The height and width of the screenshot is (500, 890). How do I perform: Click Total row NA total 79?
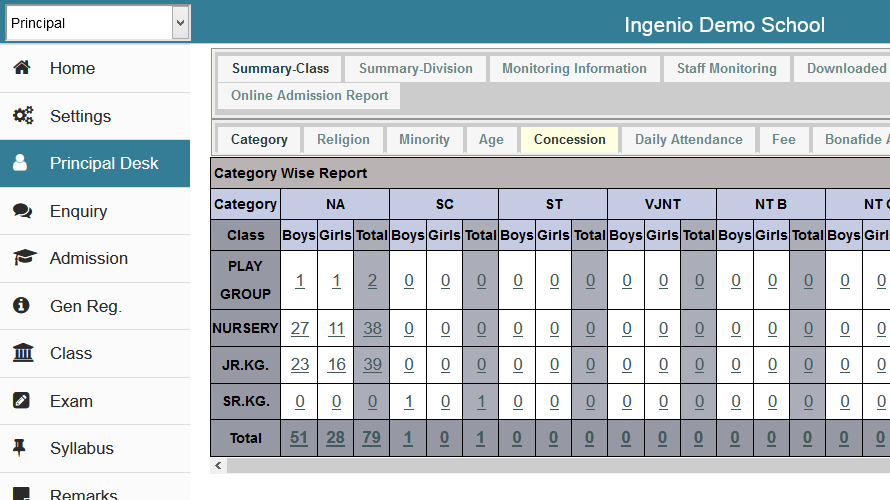(371, 438)
